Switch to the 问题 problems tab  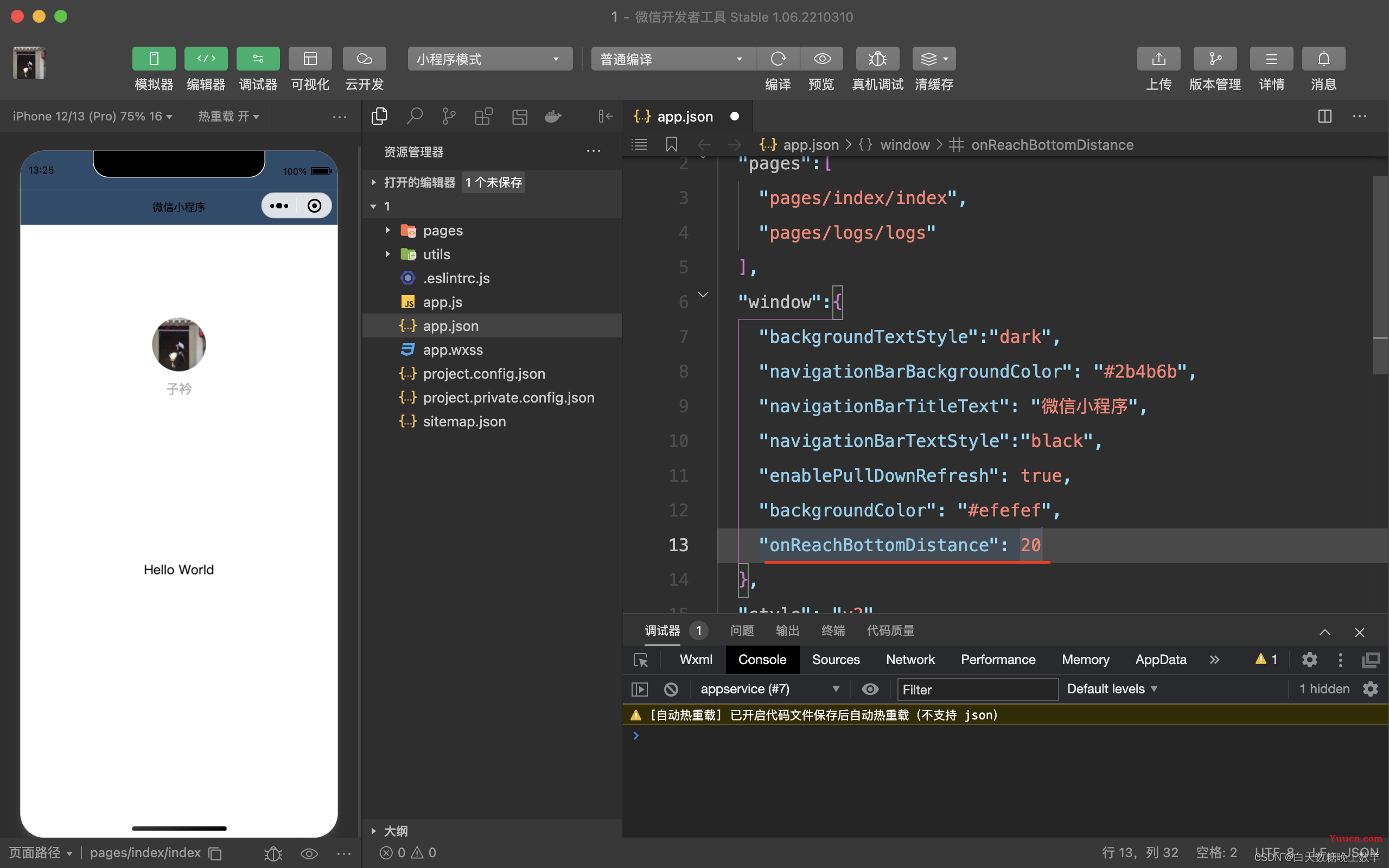pyautogui.click(x=742, y=630)
